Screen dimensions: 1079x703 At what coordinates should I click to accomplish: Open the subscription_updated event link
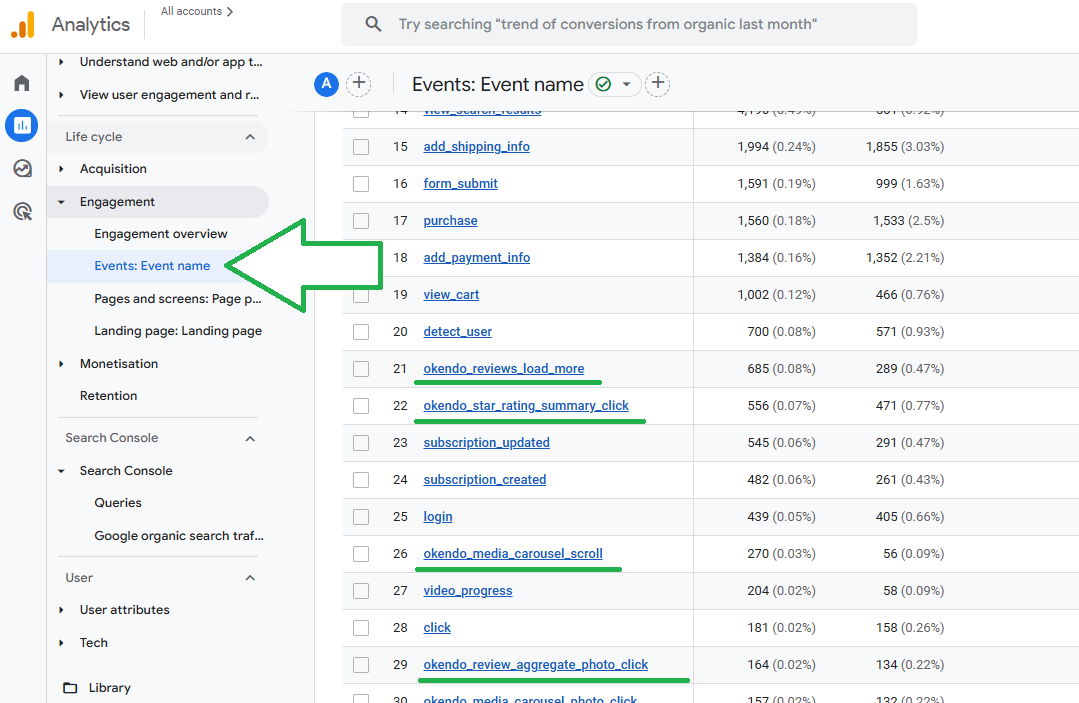pyautogui.click(x=487, y=443)
